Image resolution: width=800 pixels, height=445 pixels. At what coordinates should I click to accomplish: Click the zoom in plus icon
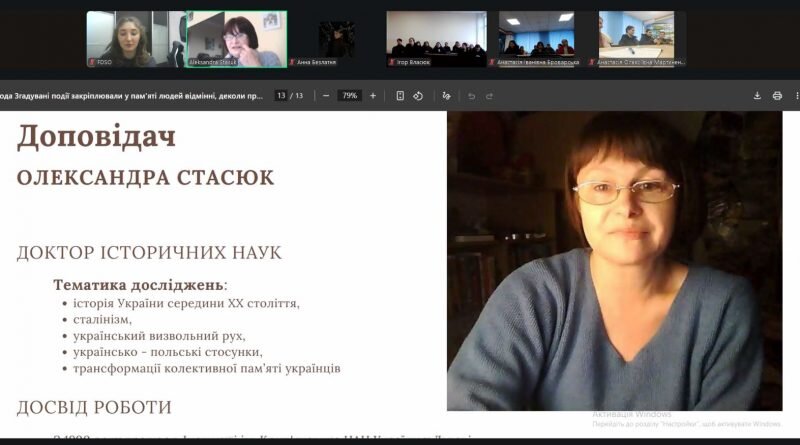373,95
